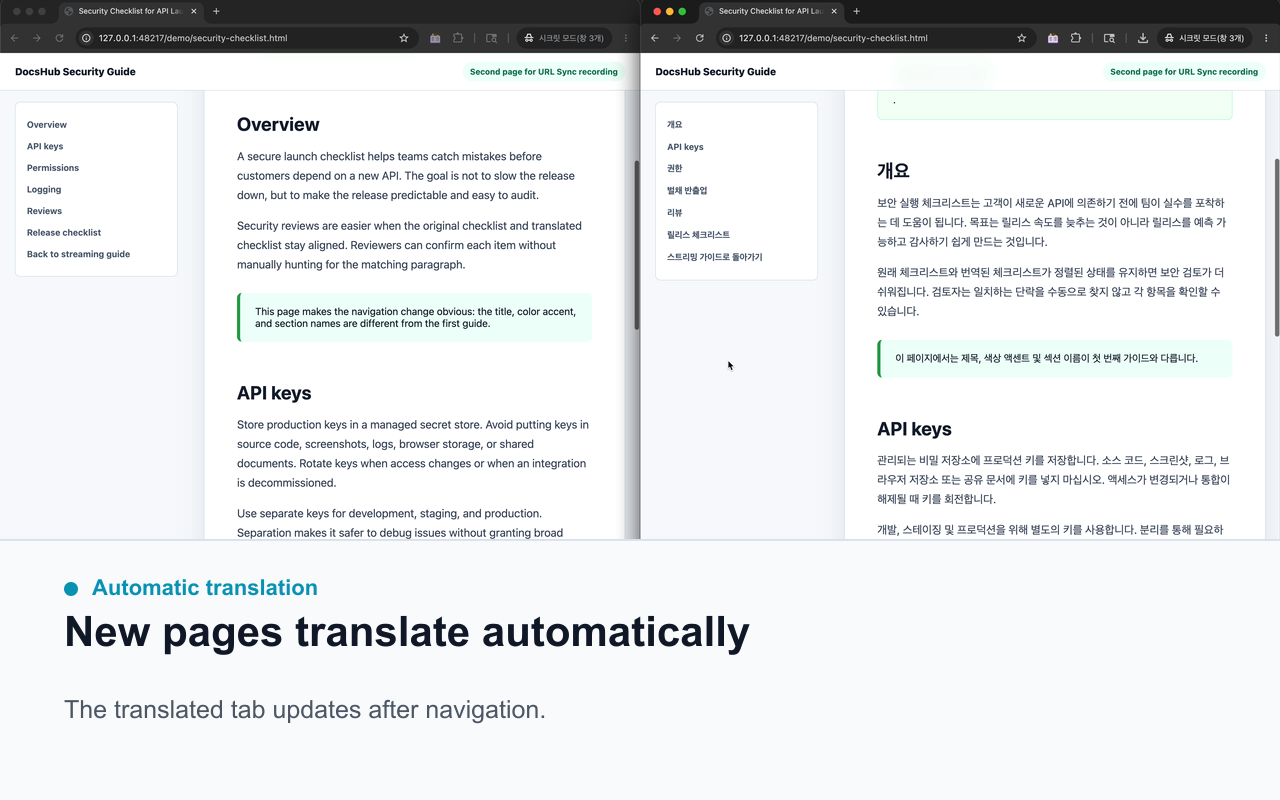Open the three-dot Chrome menu in left window
Image resolution: width=1280 pixels, height=800 pixels.
[x=627, y=38]
